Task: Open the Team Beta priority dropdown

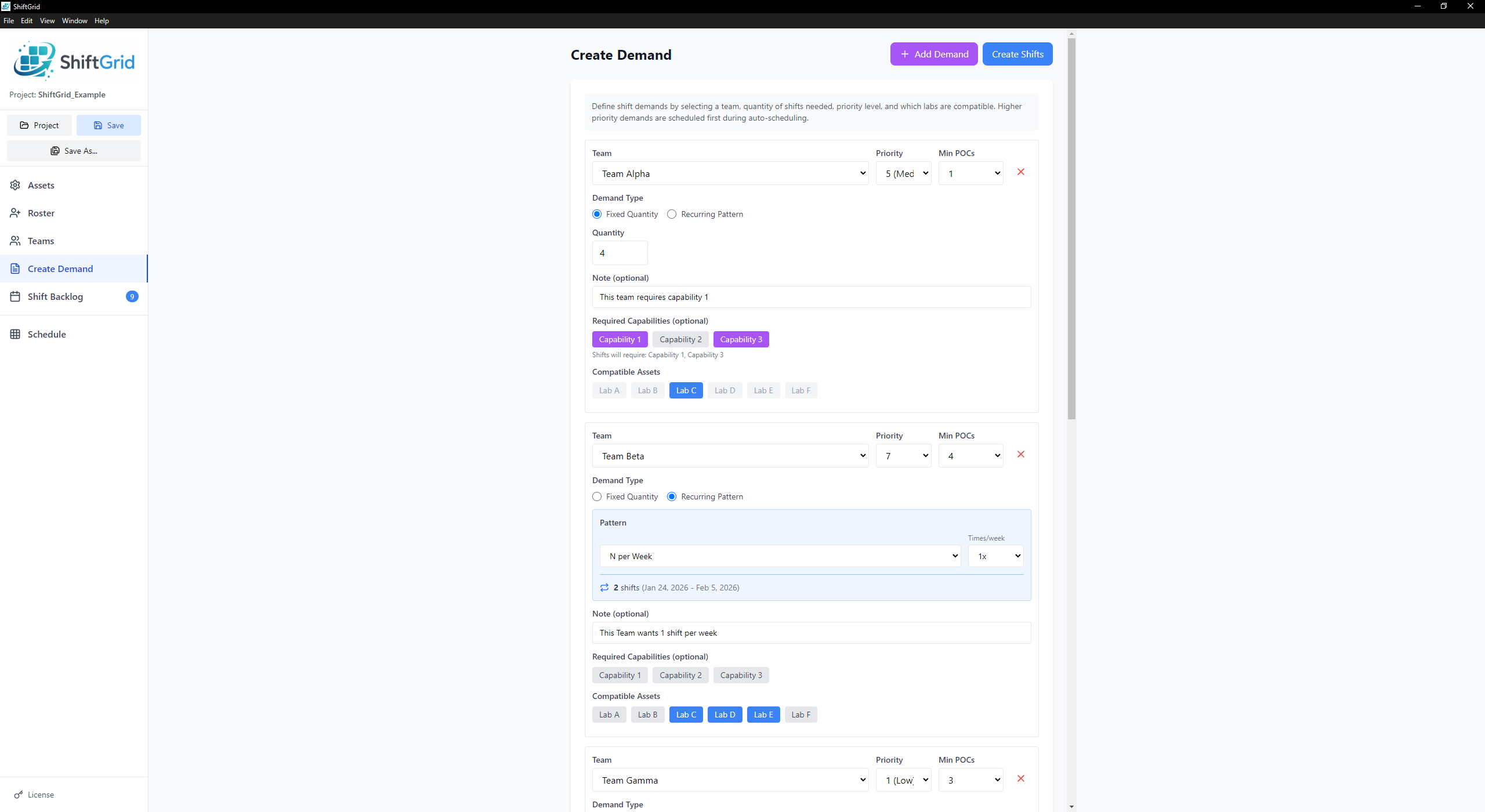Action: point(903,456)
